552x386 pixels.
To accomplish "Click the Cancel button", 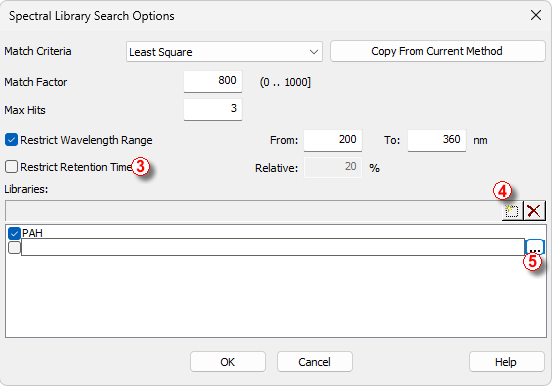I will 315,362.
